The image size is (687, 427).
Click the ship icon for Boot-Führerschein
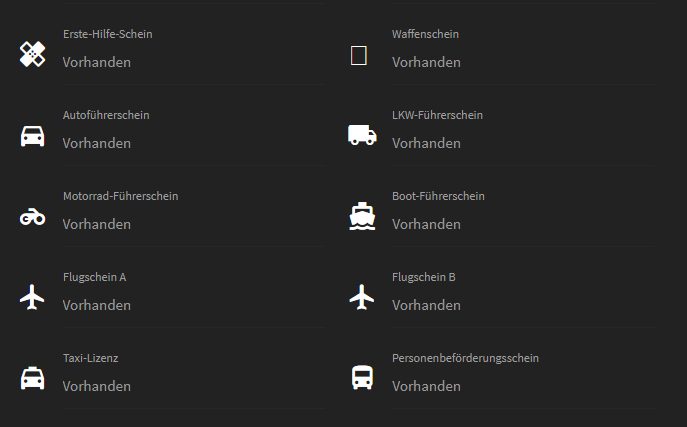pos(362,216)
